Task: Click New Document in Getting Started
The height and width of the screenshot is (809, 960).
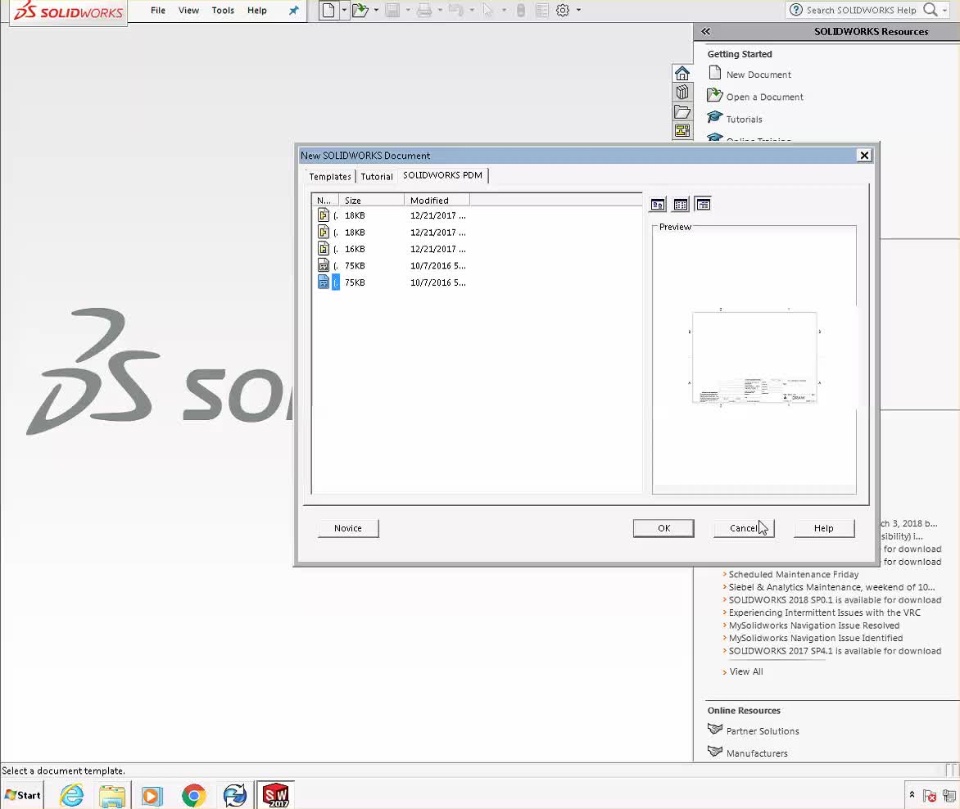Action: point(759,75)
